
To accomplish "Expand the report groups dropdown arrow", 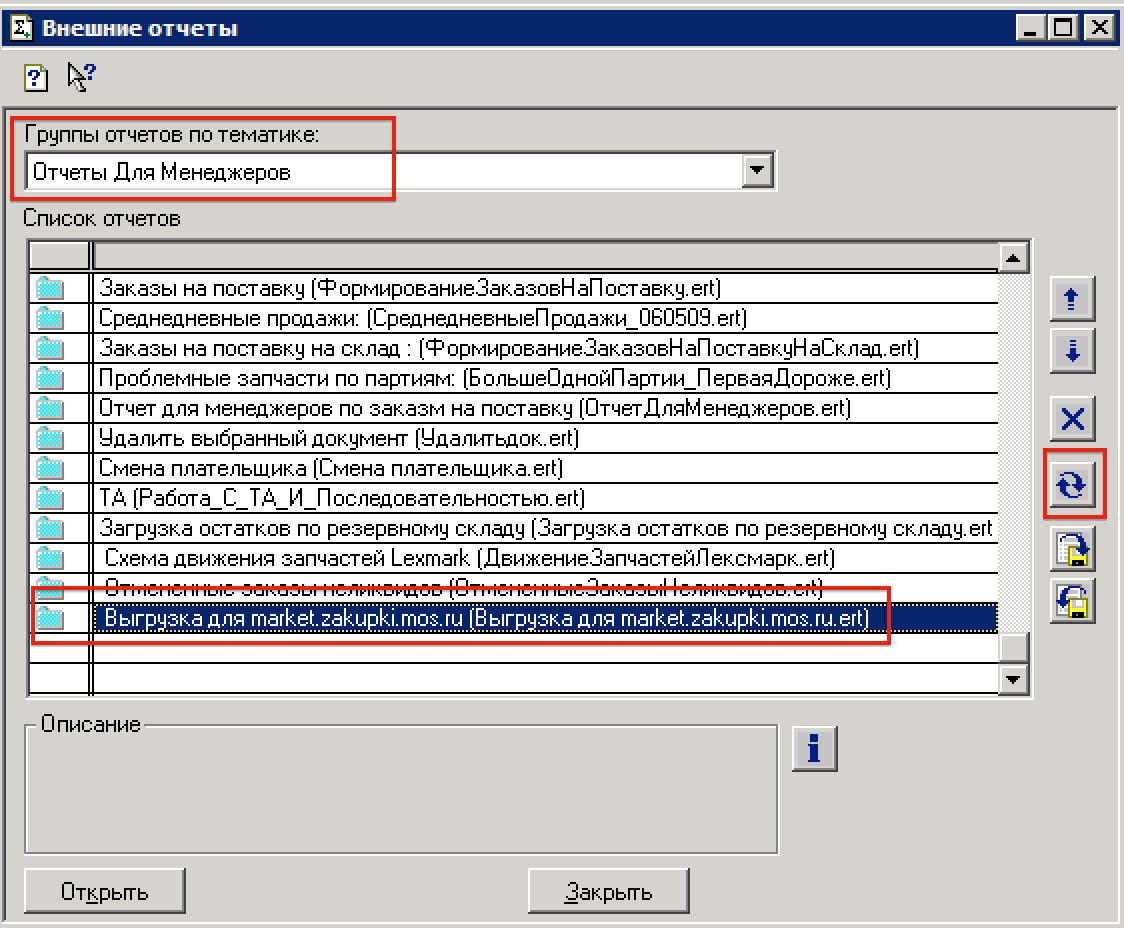I will (759, 171).
